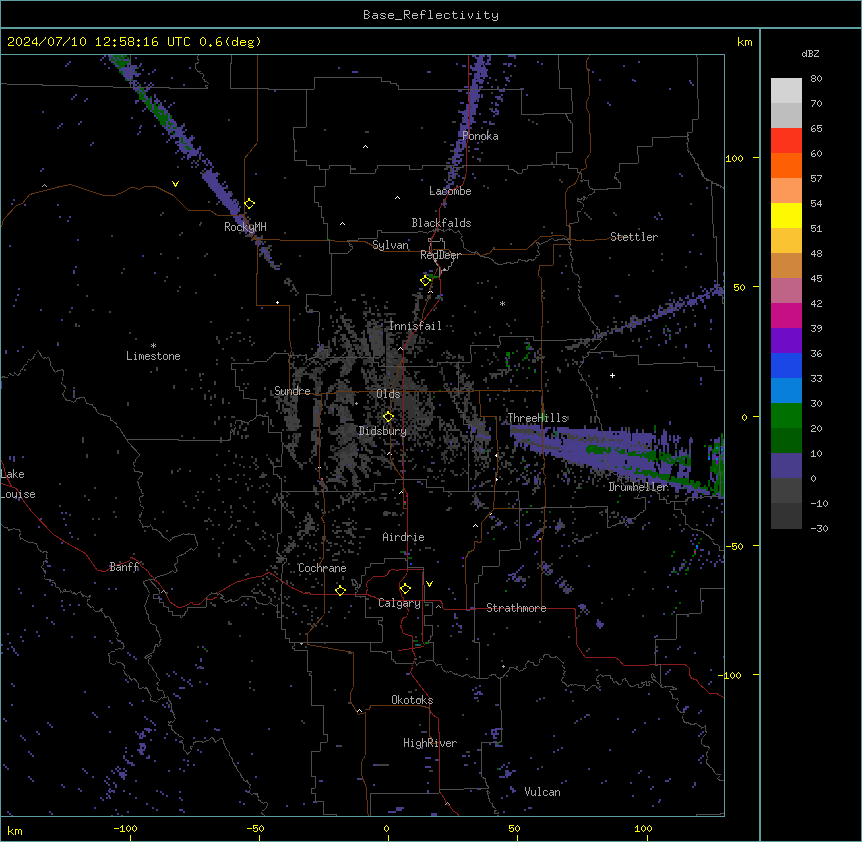Click the magenta 42 dBZ legend color
The width and height of the screenshot is (862, 842).
pos(786,315)
